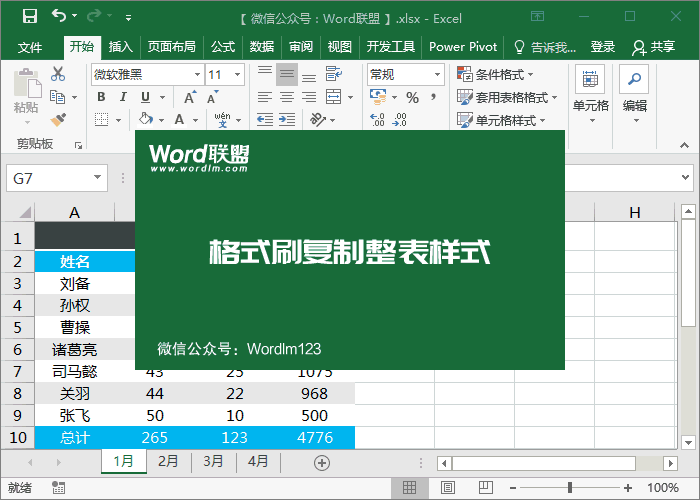Toggle Bold formatting
Screen dimensions: 700x500
(101, 97)
